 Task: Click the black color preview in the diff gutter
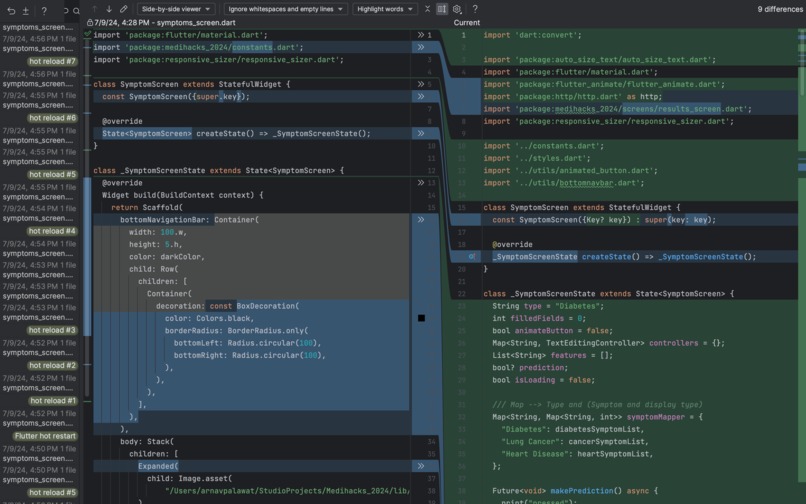[422, 318]
